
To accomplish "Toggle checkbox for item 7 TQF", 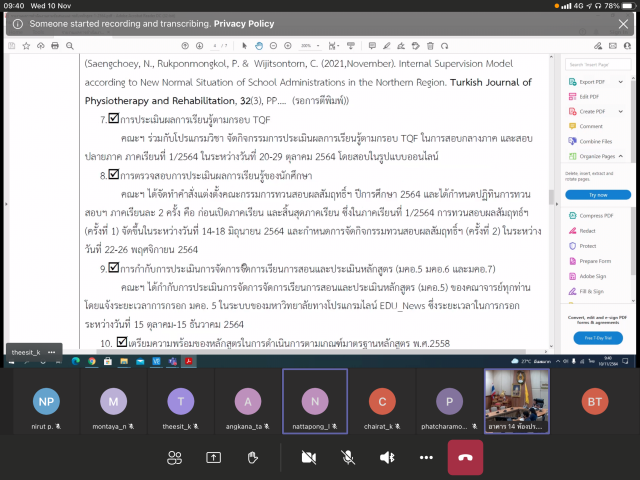I will 113,119.
